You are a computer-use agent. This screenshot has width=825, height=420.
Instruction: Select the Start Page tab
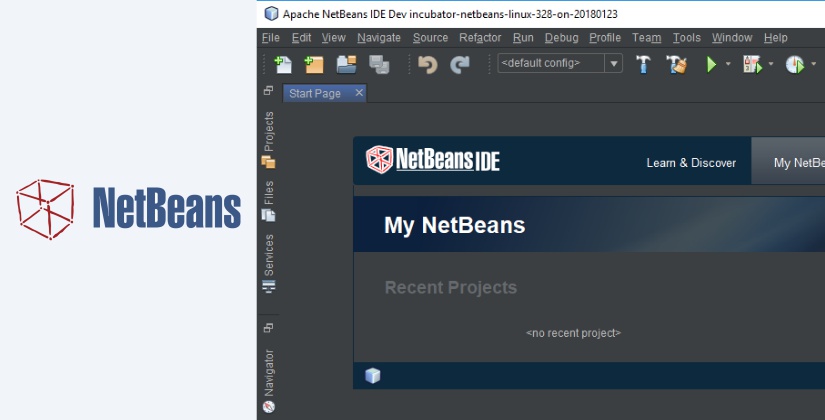click(x=315, y=93)
